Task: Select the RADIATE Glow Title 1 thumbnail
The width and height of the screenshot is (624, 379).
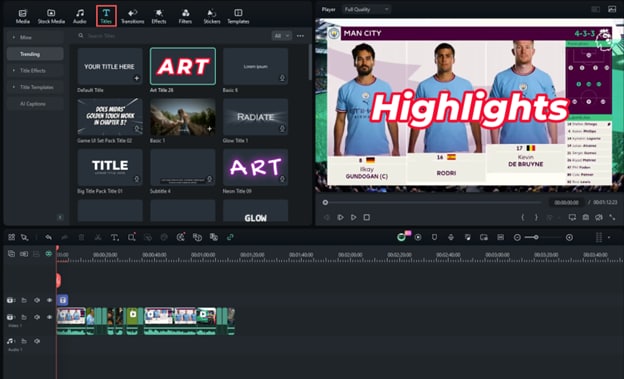Action: [x=255, y=117]
